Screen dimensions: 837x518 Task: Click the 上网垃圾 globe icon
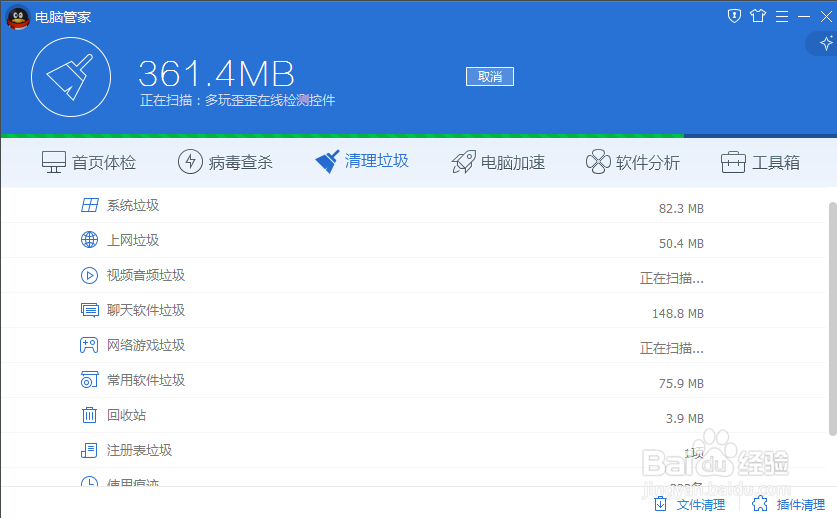pyautogui.click(x=89, y=240)
